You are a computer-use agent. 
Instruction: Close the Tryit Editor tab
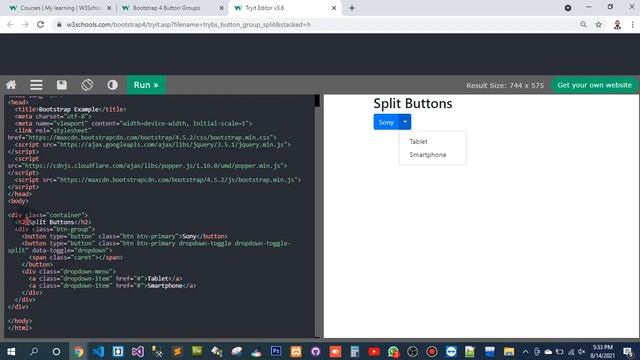point(334,8)
